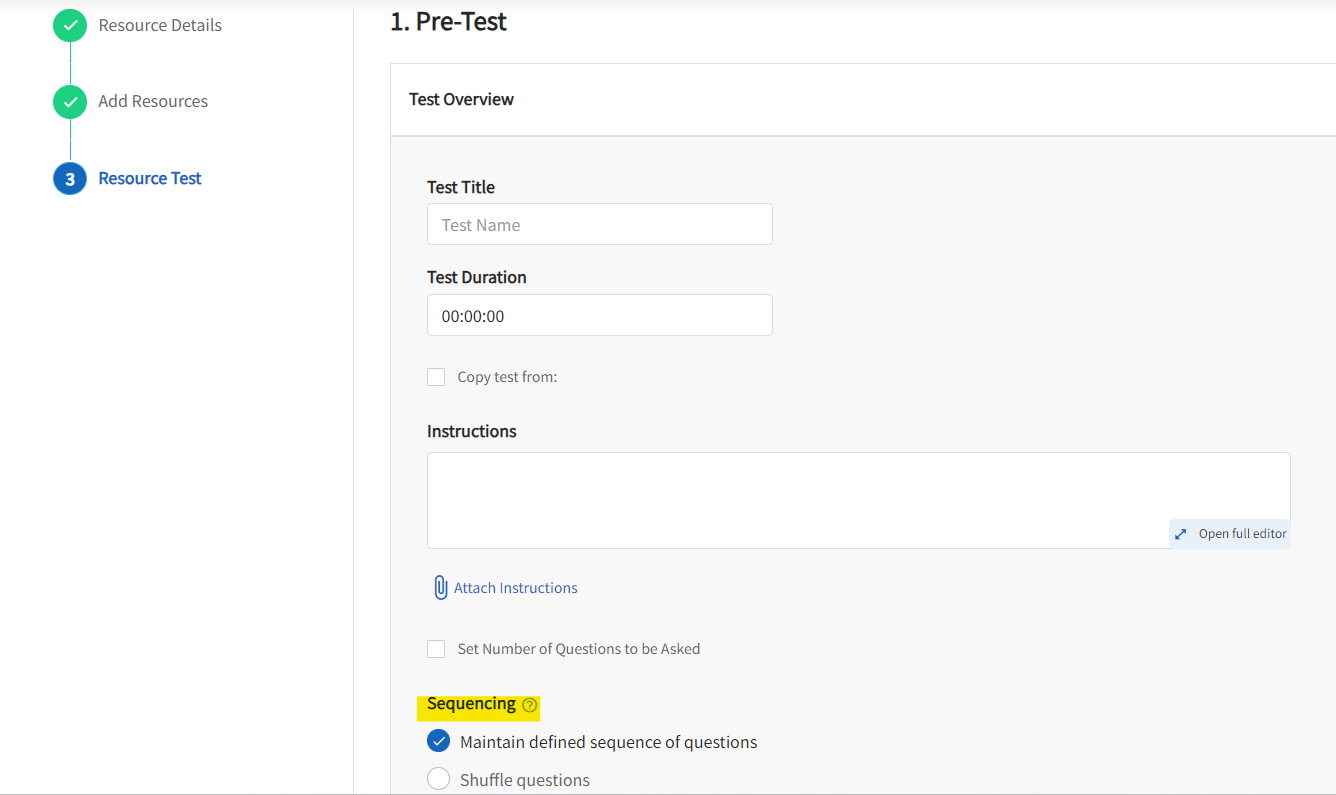
Task: Open the Attach Instructions link
Action: 515,587
